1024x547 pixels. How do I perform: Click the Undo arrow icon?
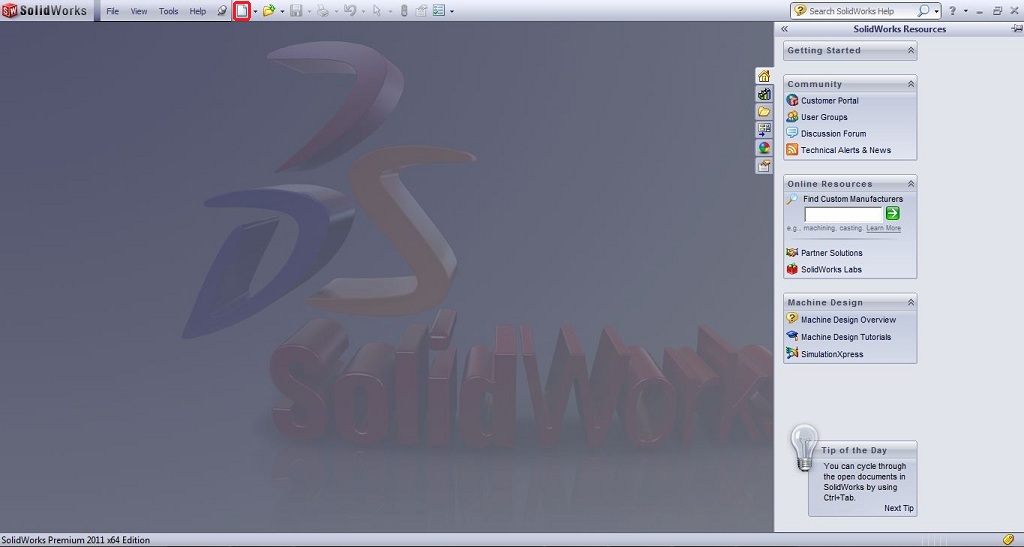click(x=350, y=11)
